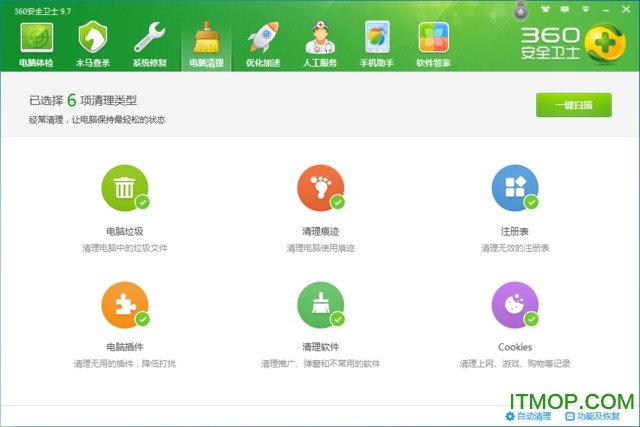Open 优化加速 rocket icon

(x=263, y=45)
